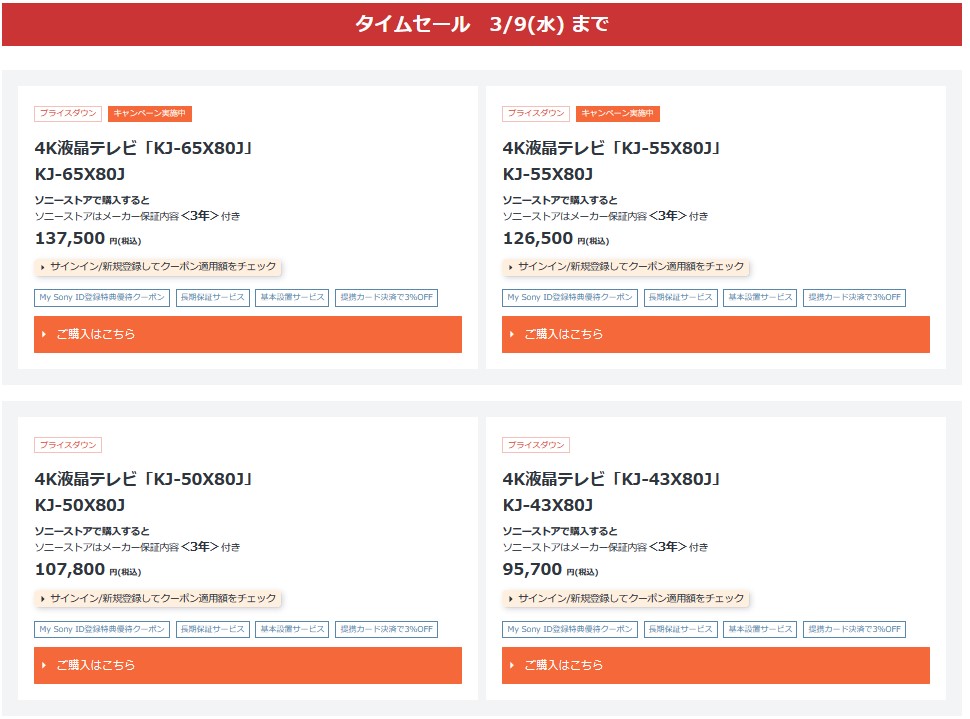Select the 提携カード決済で3%OFF tag for KJ-50X80J
This screenshot has width=970, height=719.
[x=387, y=629]
